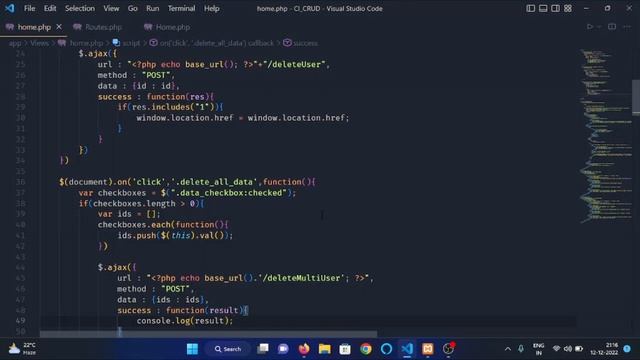Open editor More Actions ellipsis
The width and height of the screenshot is (640, 360).
click(627, 27)
